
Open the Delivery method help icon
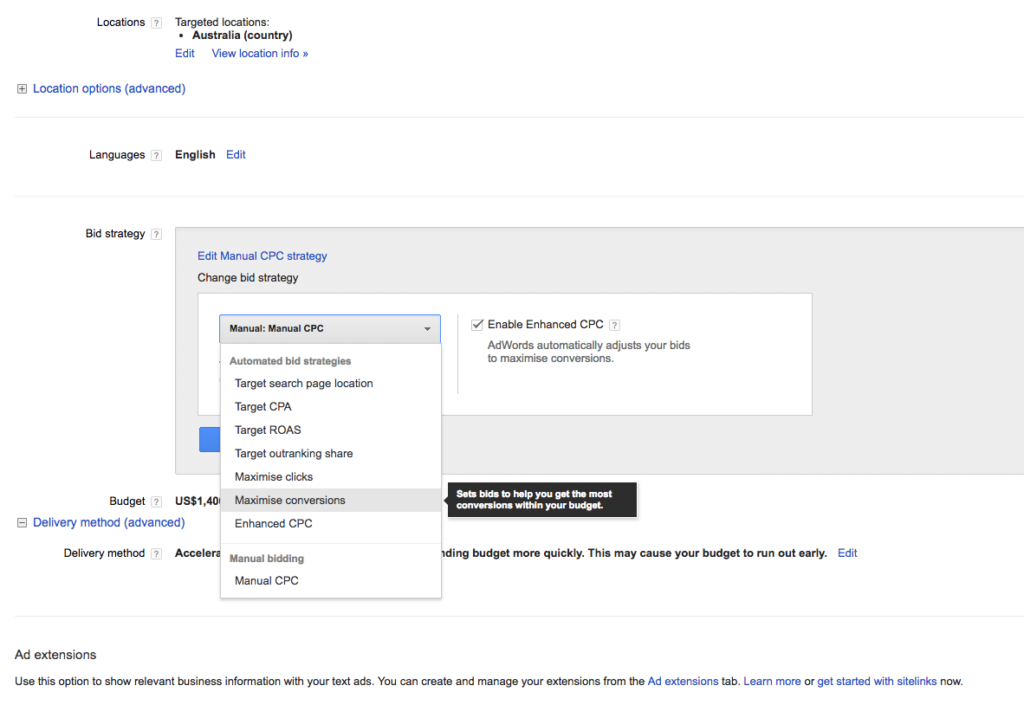(x=156, y=553)
